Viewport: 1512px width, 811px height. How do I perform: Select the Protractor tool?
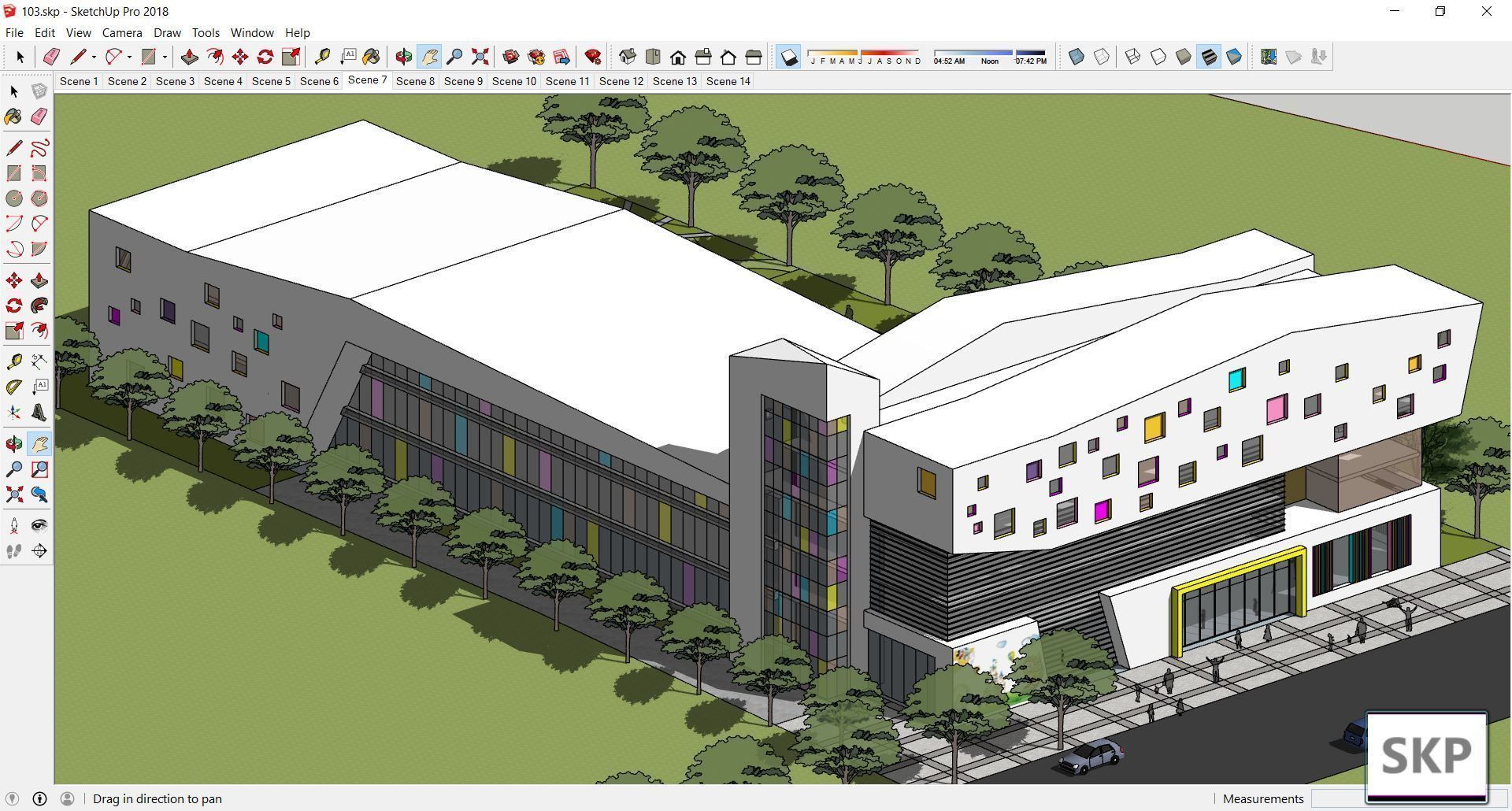click(x=14, y=387)
